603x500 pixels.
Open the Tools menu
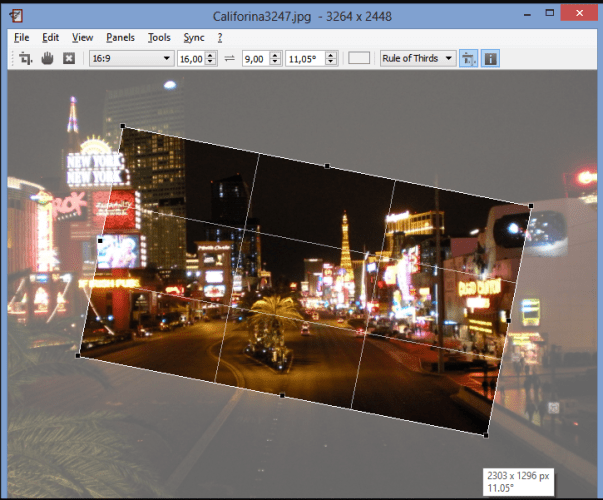pyautogui.click(x=159, y=37)
